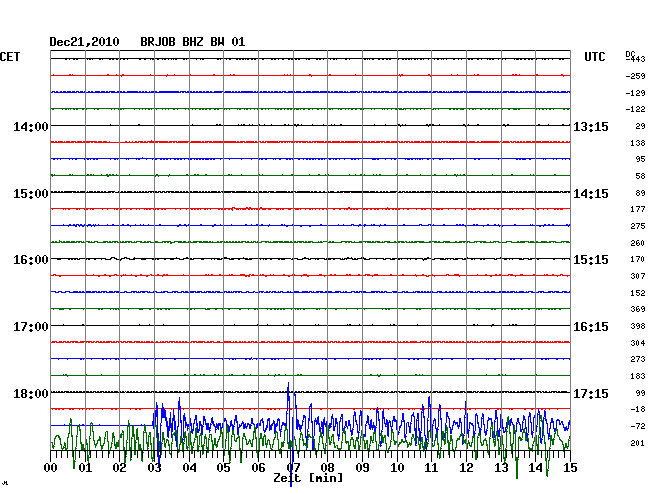The image size is (650, 494).
Task: Select the DC offset value "398"
Action: coord(638,326)
